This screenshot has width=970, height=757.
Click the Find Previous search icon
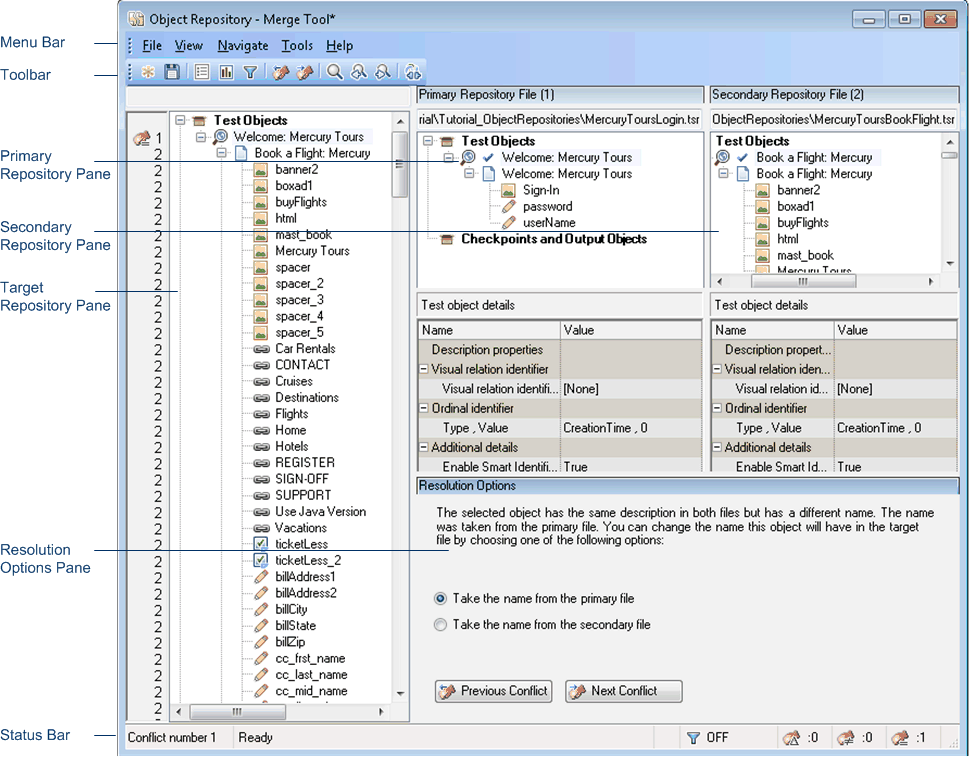(359, 71)
